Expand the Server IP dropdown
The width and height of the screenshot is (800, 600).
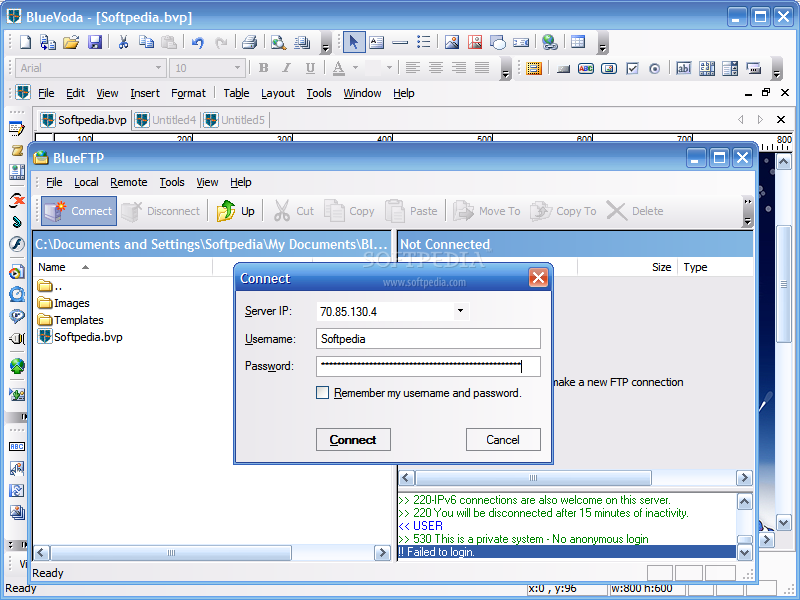[460, 311]
